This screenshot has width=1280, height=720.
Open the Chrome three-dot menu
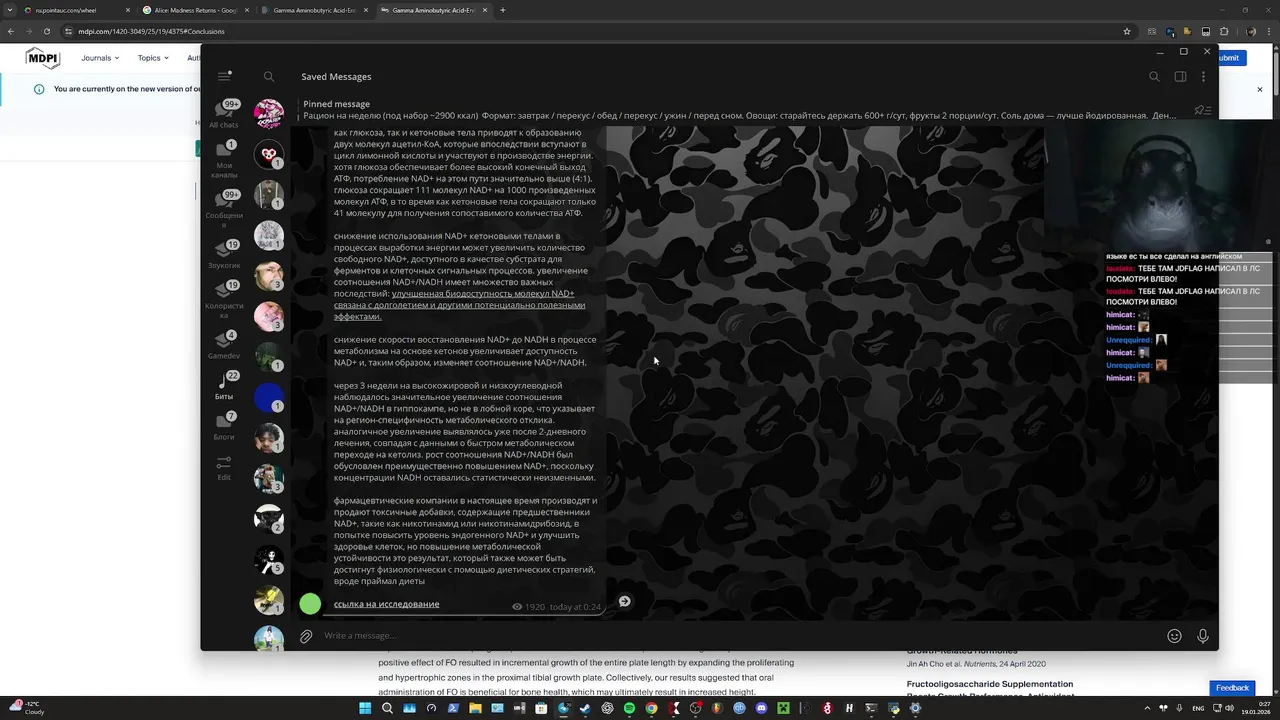[1268, 31]
